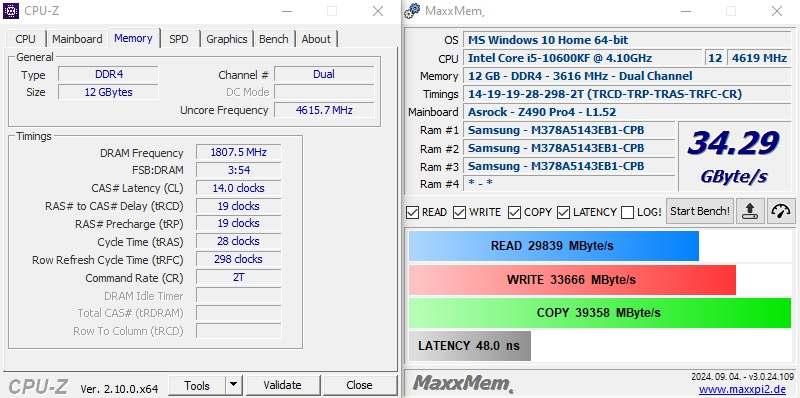
Task: Click the MaxxMem upload results icon
Action: click(749, 211)
